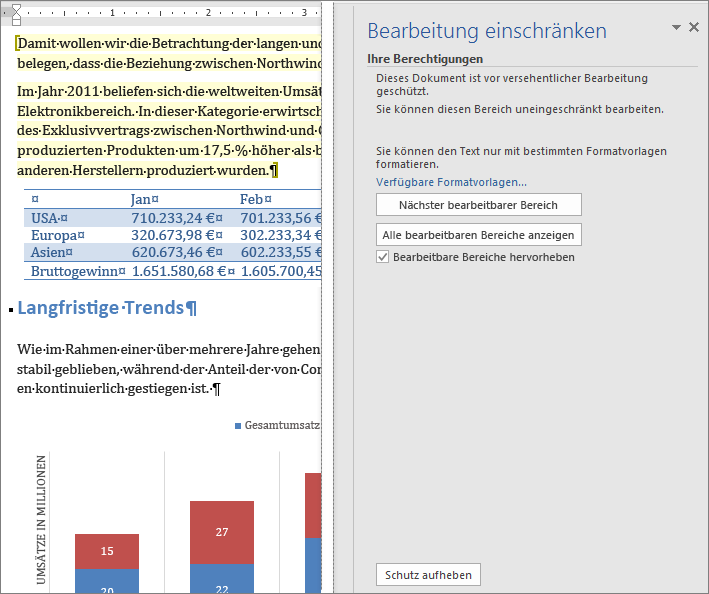Click the Langfristige Trends heading
Image resolution: width=709 pixels, height=594 pixels.
point(107,308)
